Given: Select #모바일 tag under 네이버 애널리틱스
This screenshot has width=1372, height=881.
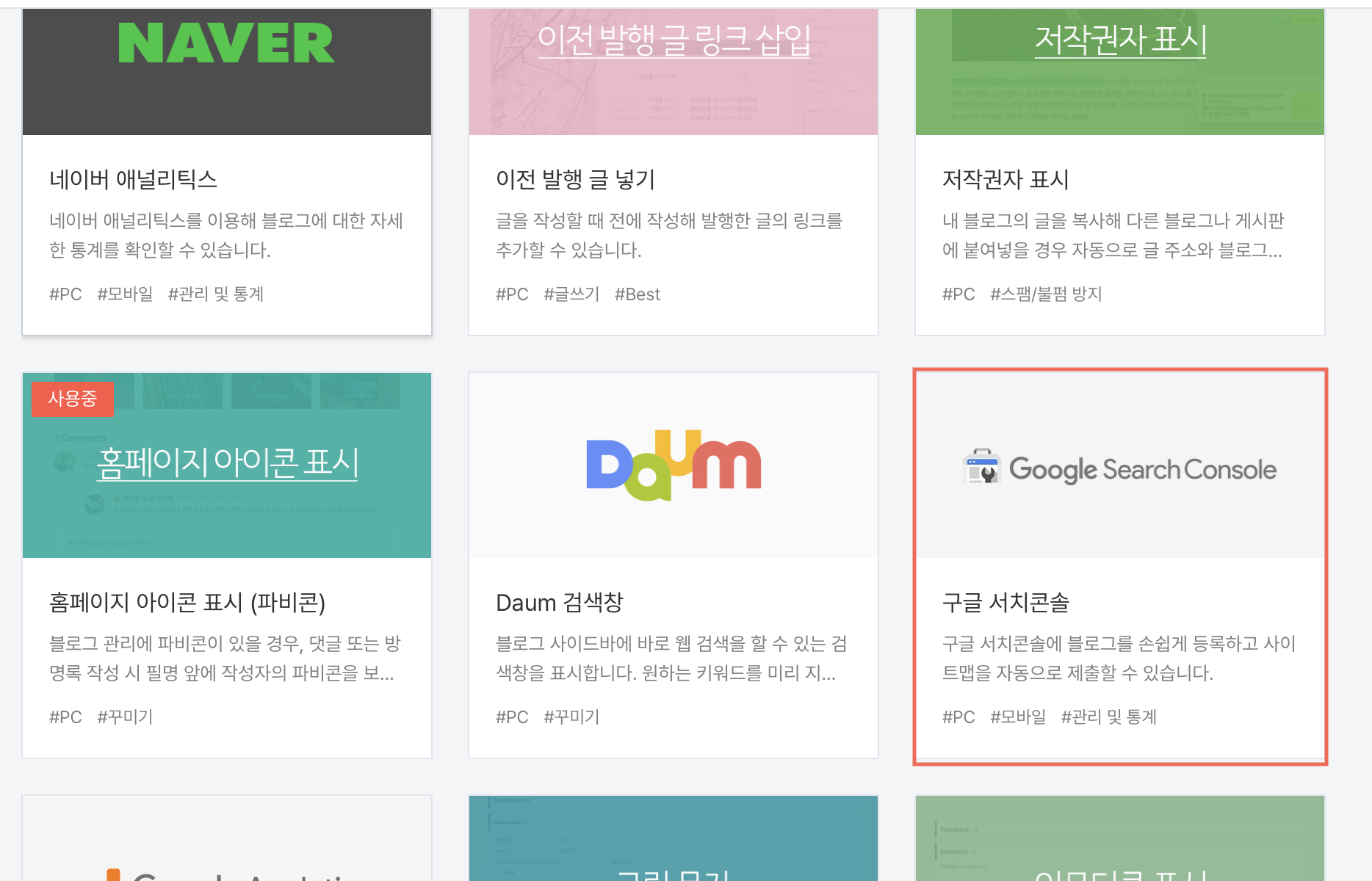Looking at the screenshot, I should tap(126, 294).
